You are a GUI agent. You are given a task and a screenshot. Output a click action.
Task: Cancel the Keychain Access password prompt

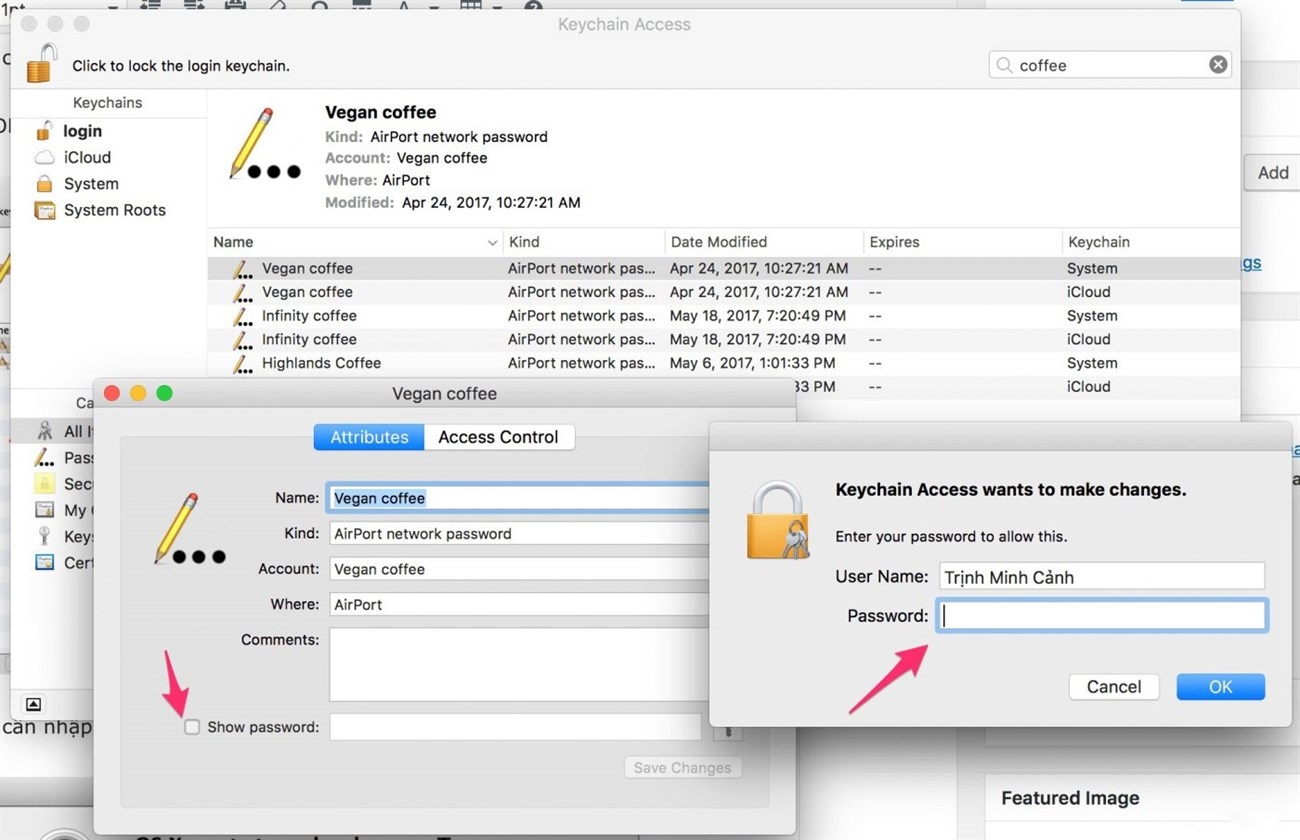pyautogui.click(x=1113, y=687)
